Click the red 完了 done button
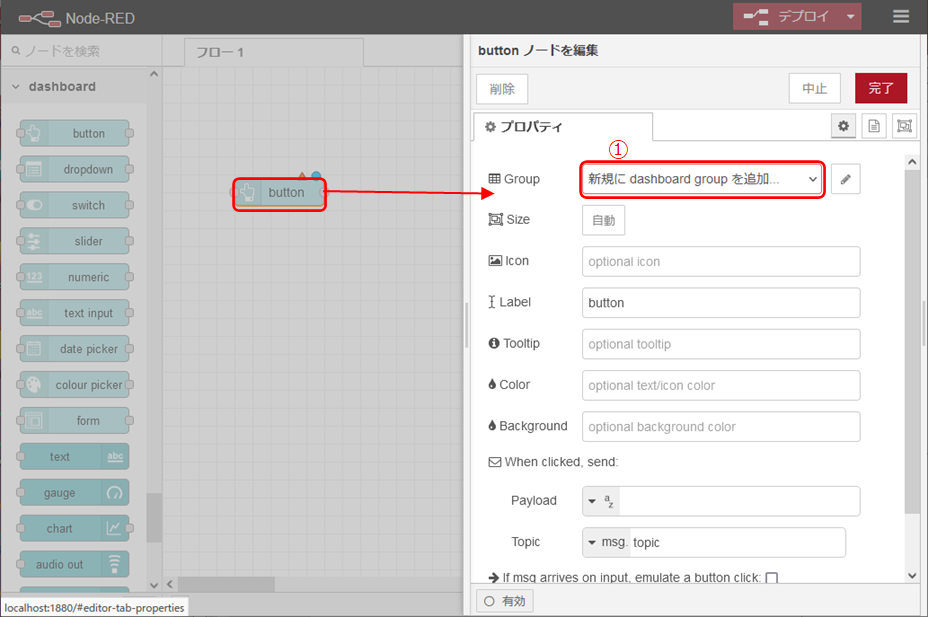 [880, 88]
